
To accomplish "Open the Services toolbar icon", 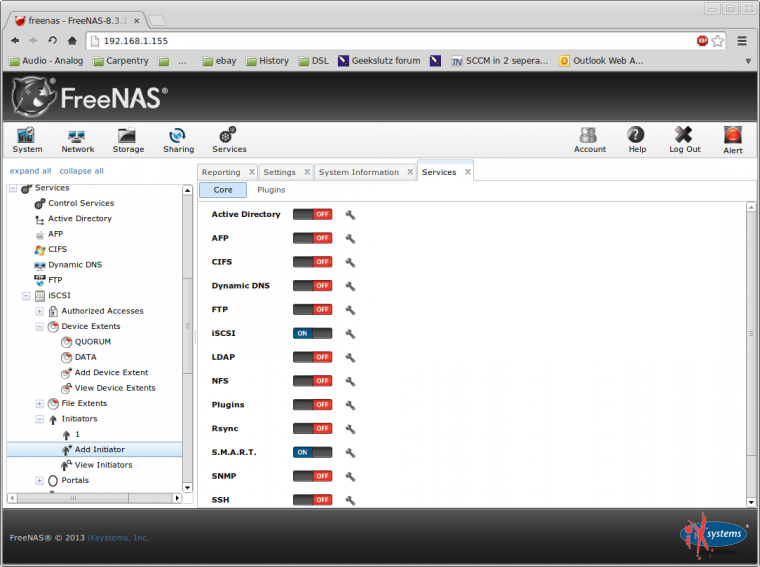I will 229,140.
